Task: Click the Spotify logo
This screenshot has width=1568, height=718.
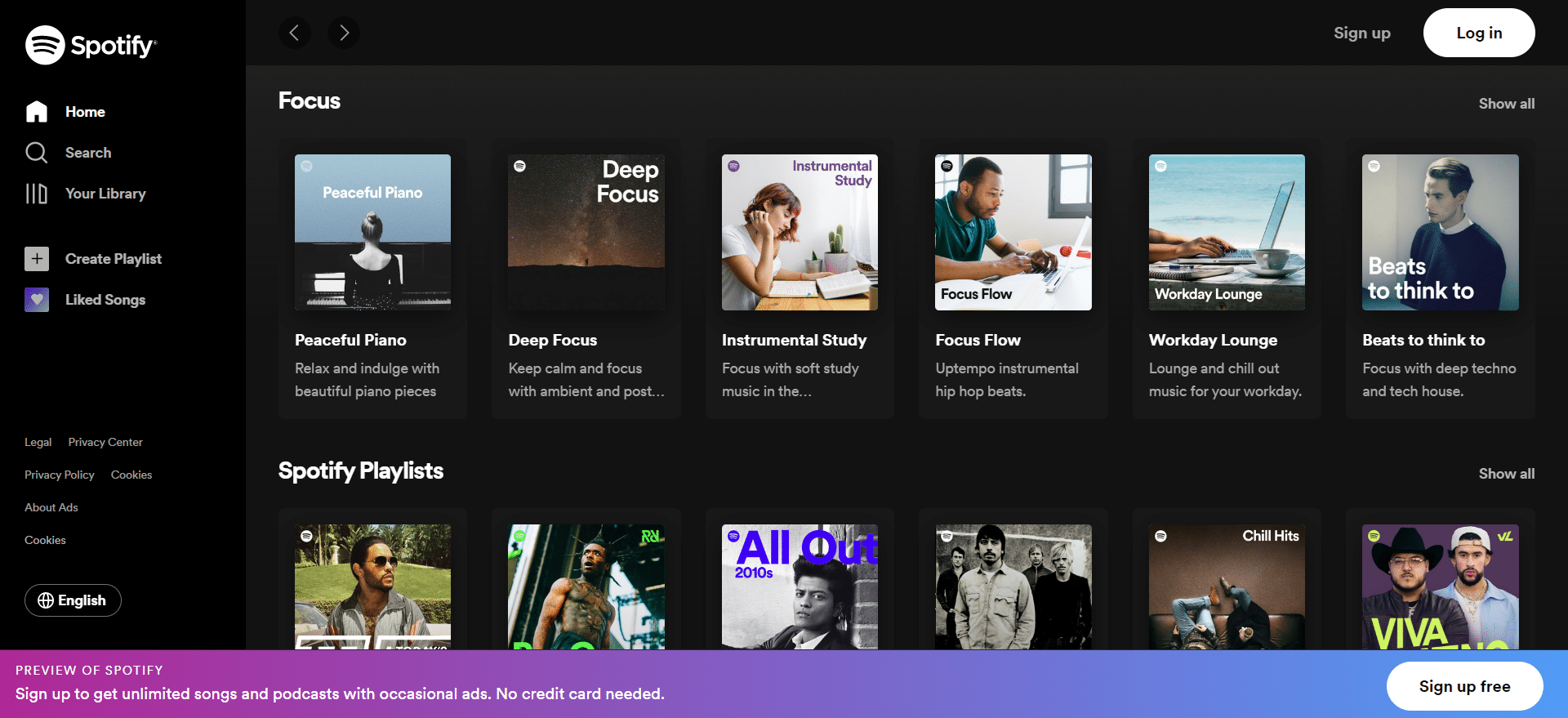Action: point(90,45)
